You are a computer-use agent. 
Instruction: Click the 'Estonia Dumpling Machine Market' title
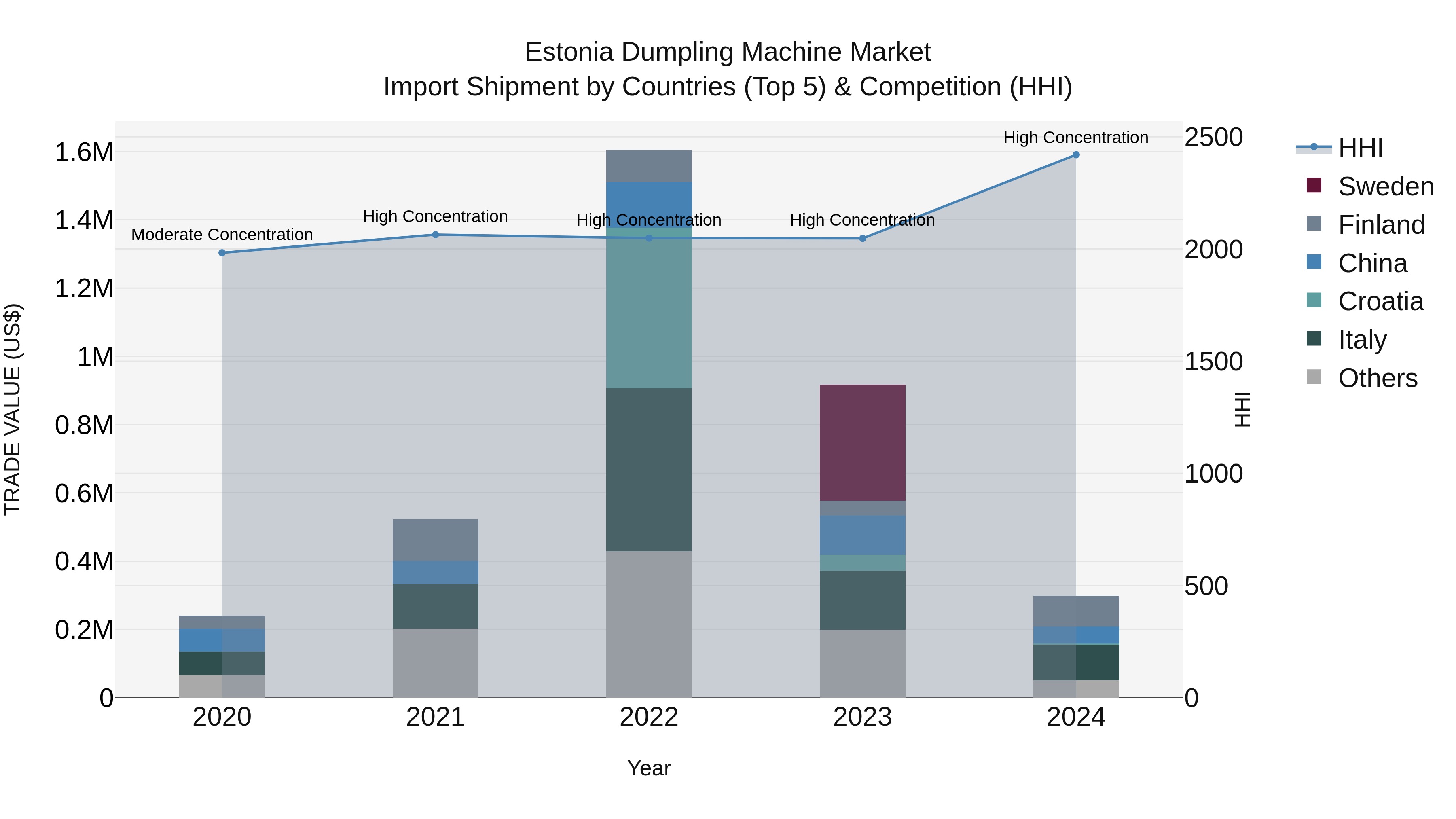coord(728,52)
